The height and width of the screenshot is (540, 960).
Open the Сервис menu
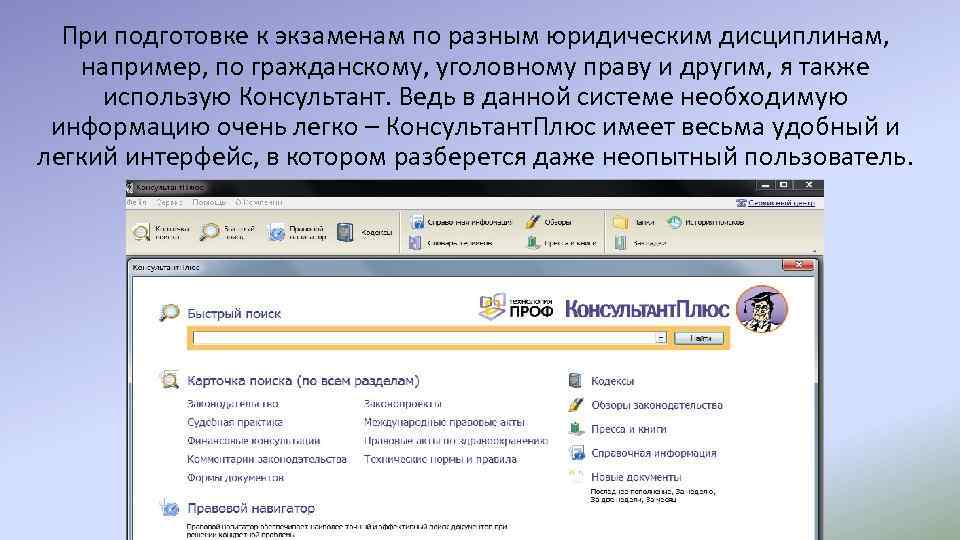point(169,203)
